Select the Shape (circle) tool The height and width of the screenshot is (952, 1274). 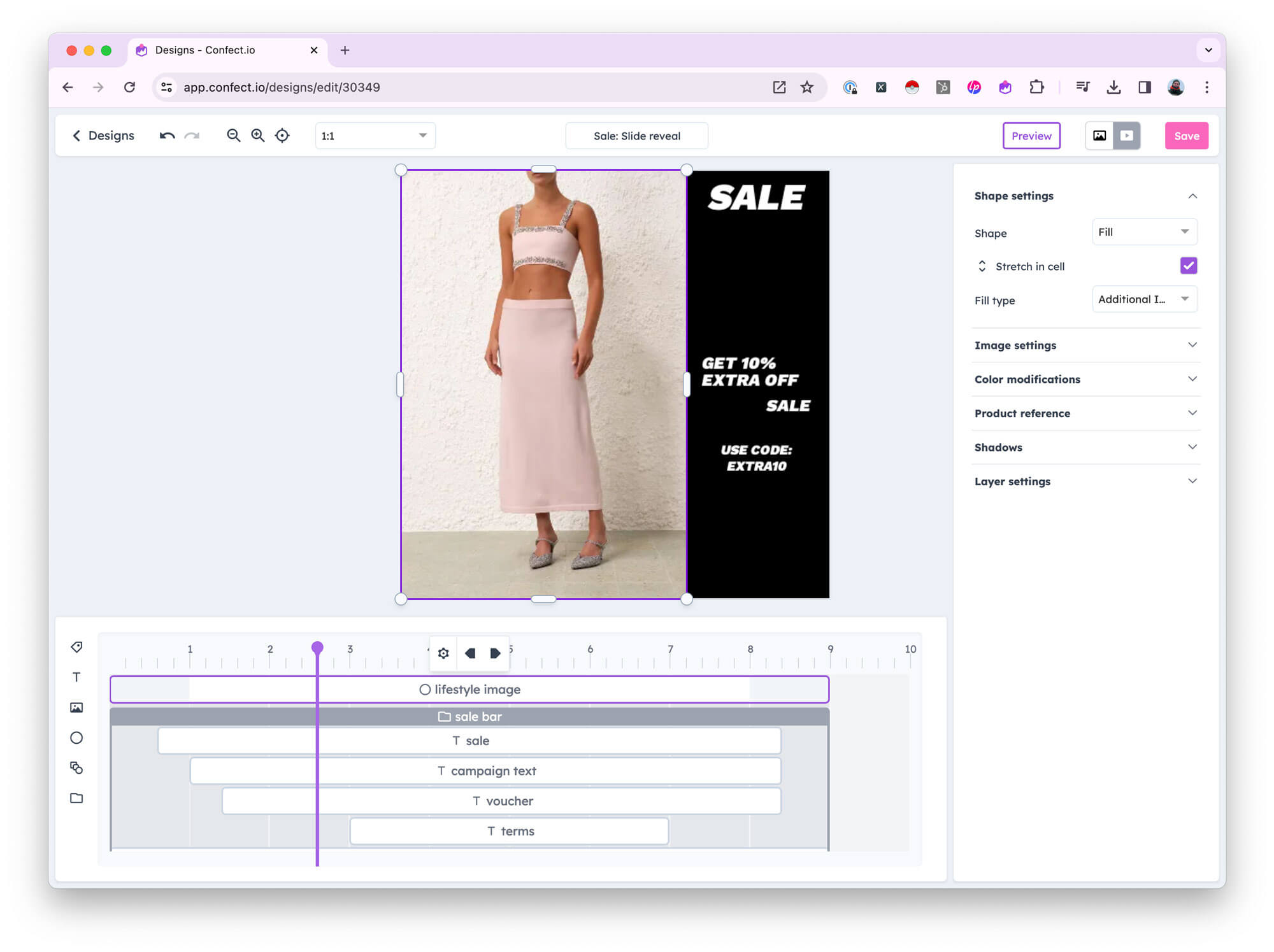click(x=76, y=737)
